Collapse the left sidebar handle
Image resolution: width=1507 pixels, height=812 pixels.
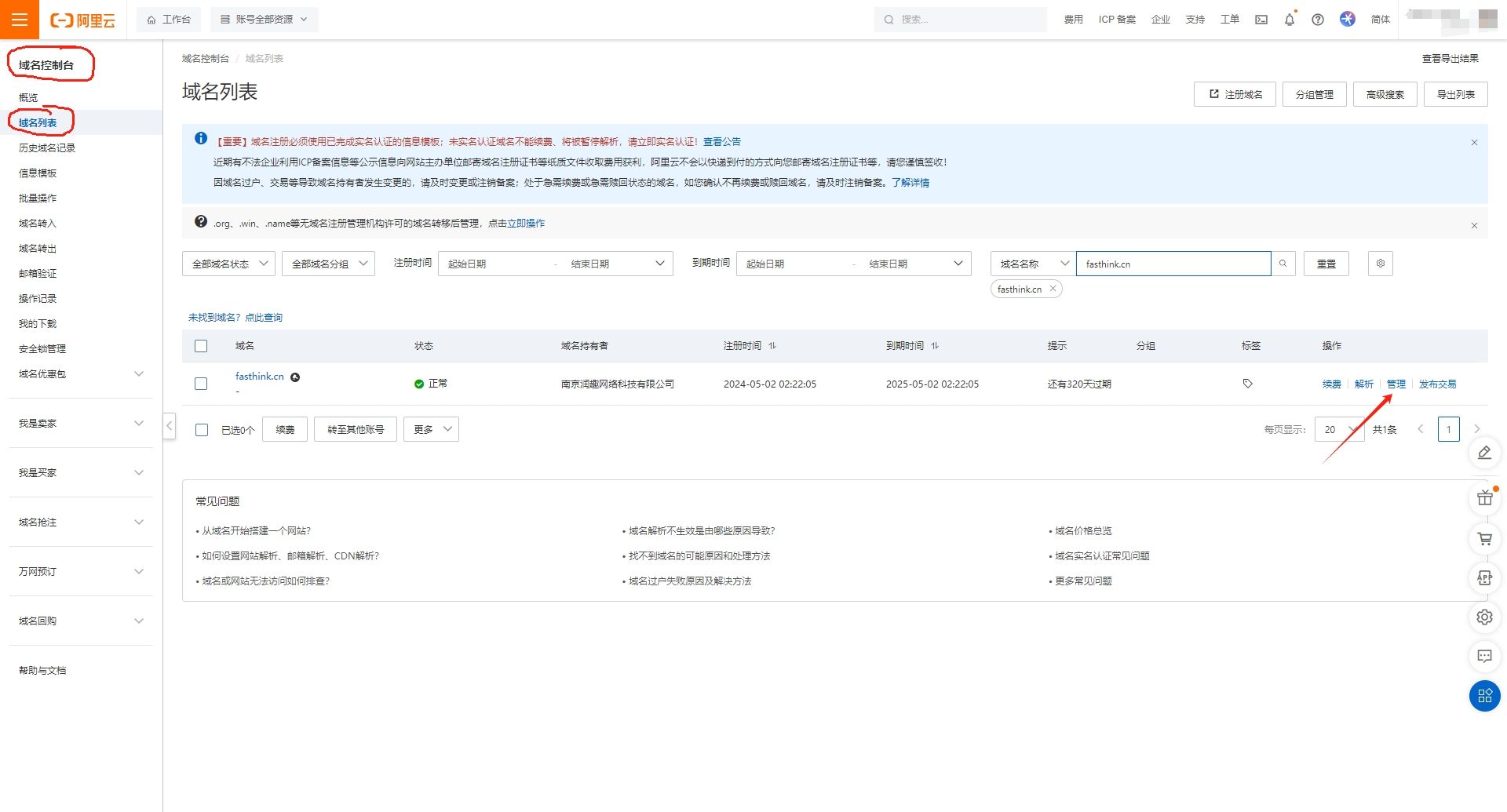point(170,426)
